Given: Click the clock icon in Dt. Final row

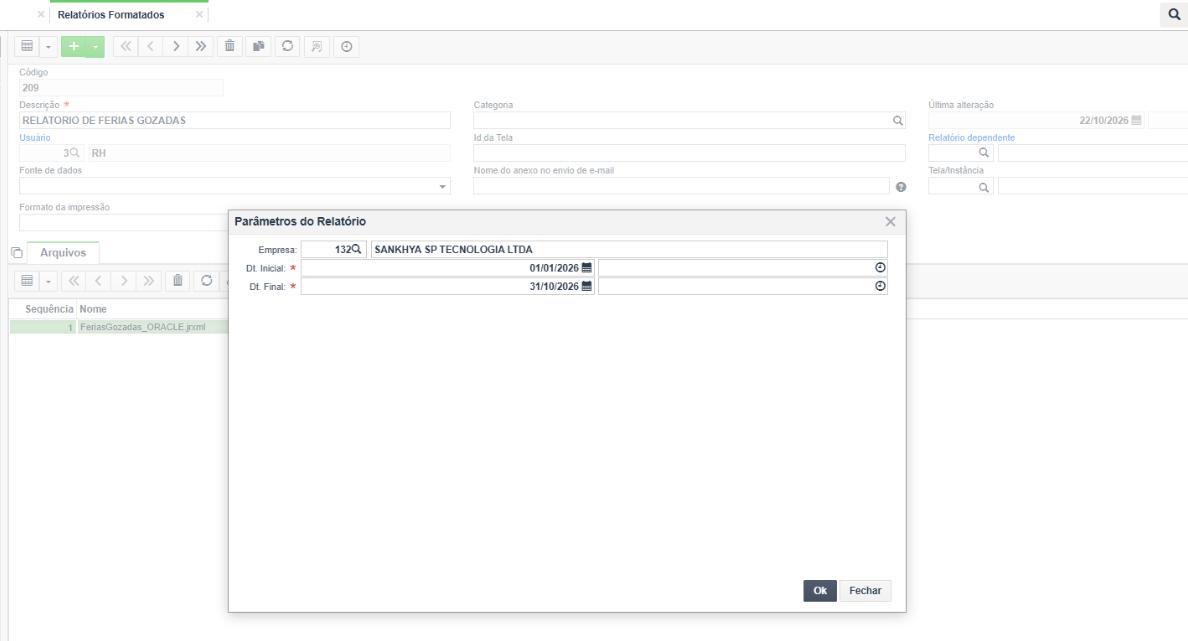Looking at the screenshot, I should pos(880,286).
